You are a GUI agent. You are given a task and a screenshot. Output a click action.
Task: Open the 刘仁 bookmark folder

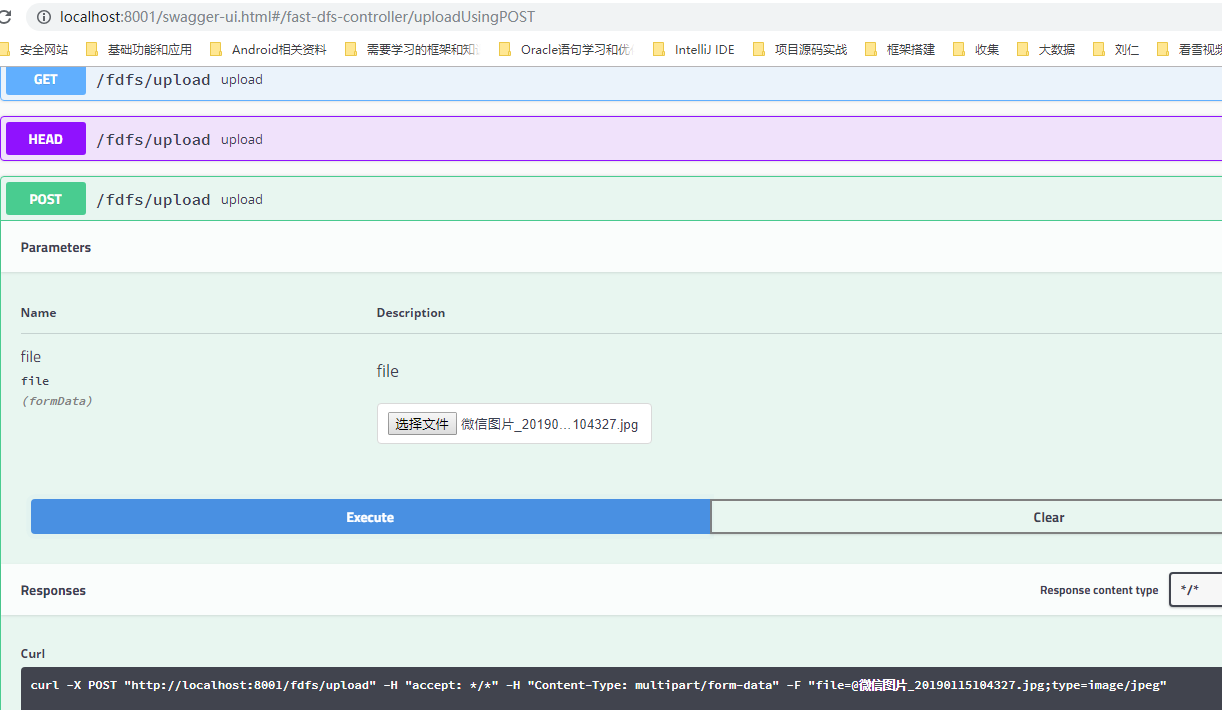(1116, 49)
